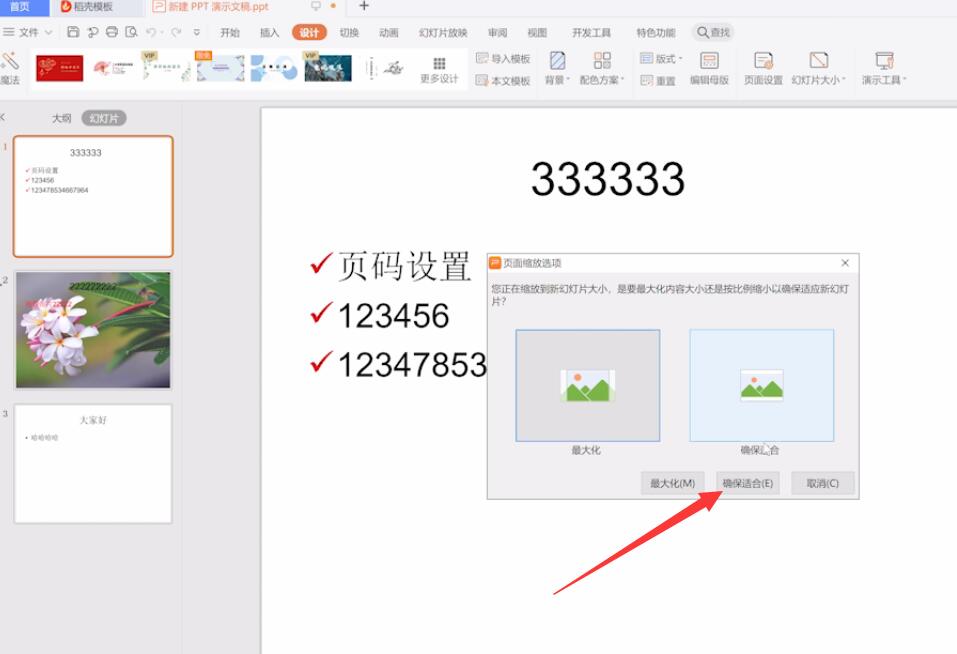This screenshot has width=957, height=654.
Task: Switch to the 开始 ribbon tab
Action: (x=230, y=32)
